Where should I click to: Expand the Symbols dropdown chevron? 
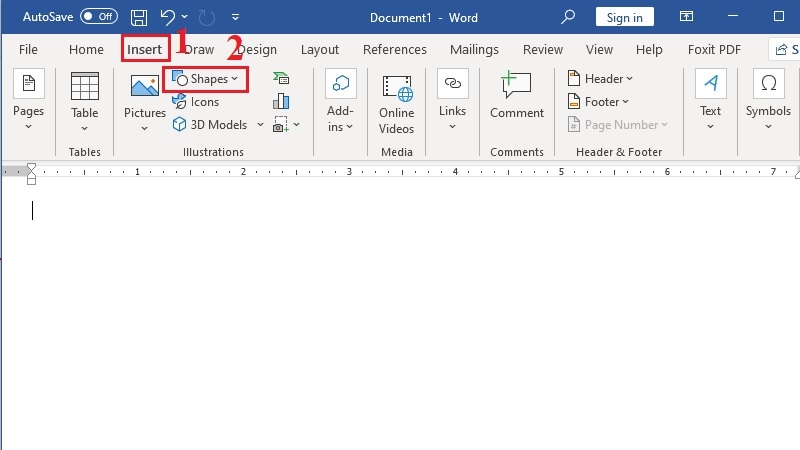768,127
